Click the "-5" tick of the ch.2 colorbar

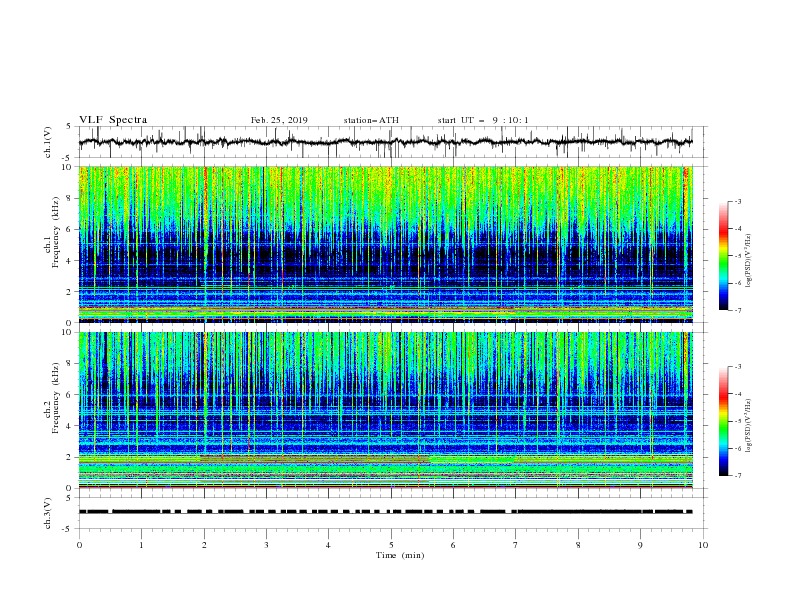pyautogui.click(x=738, y=421)
